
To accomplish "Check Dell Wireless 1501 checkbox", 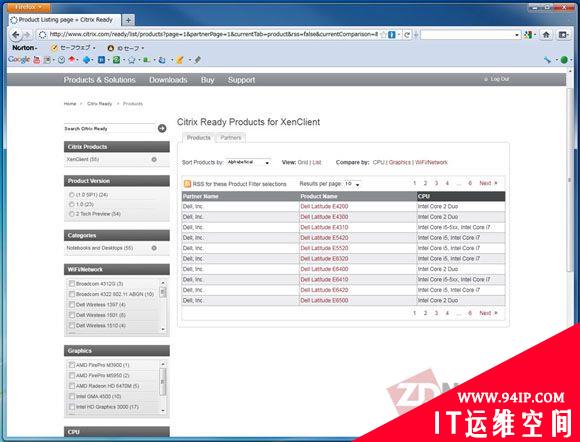I will tap(72, 315).
